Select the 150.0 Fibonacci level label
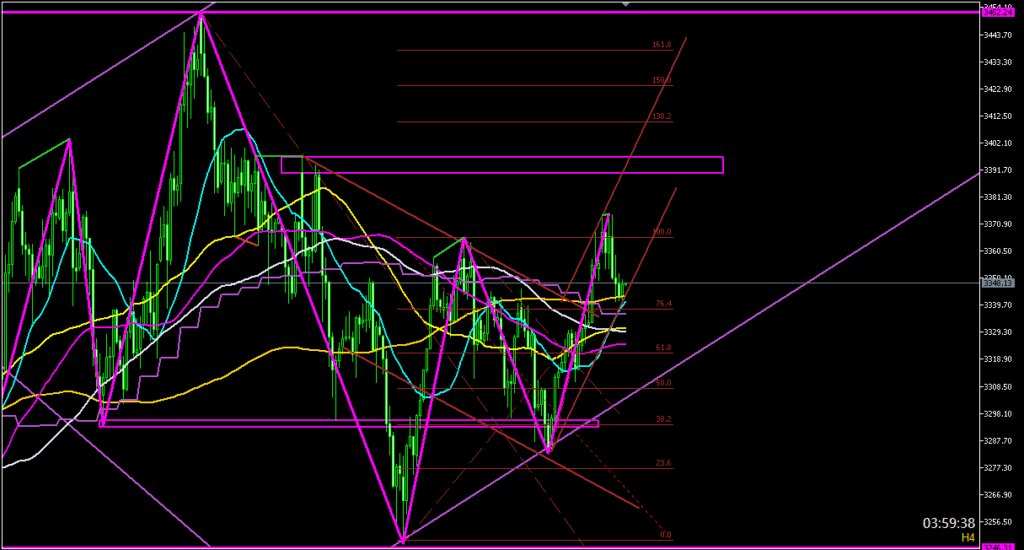This screenshot has height=550, width=1024. (x=662, y=80)
